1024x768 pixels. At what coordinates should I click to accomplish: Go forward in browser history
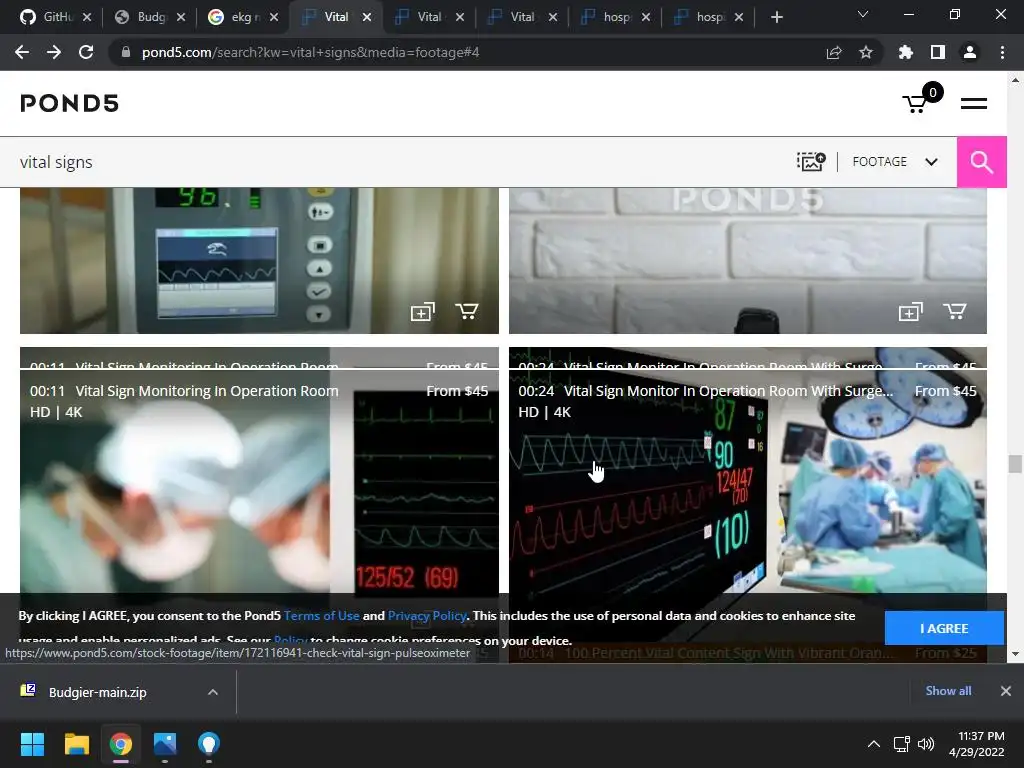(54, 52)
